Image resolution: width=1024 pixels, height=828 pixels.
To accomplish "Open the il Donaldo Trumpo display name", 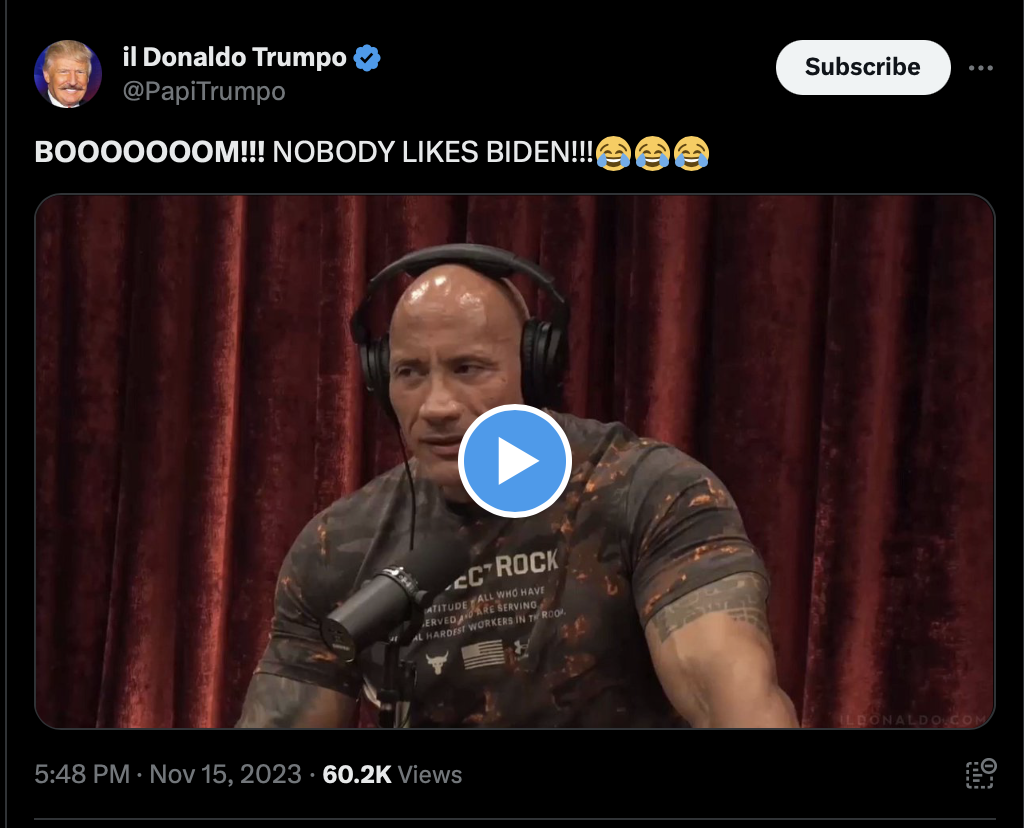I will click(234, 57).
